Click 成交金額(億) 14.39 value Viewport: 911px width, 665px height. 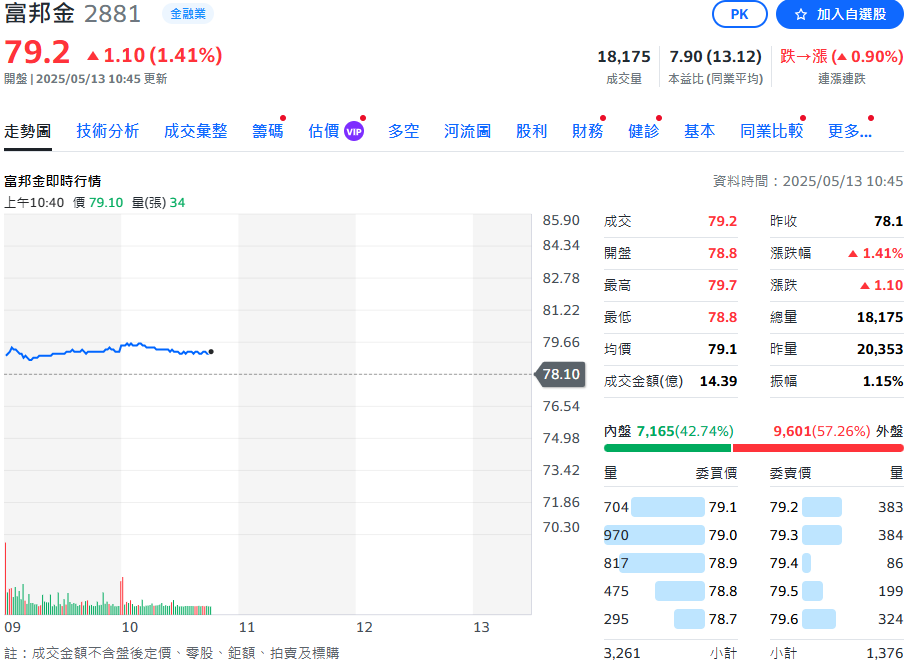[718, 381]
